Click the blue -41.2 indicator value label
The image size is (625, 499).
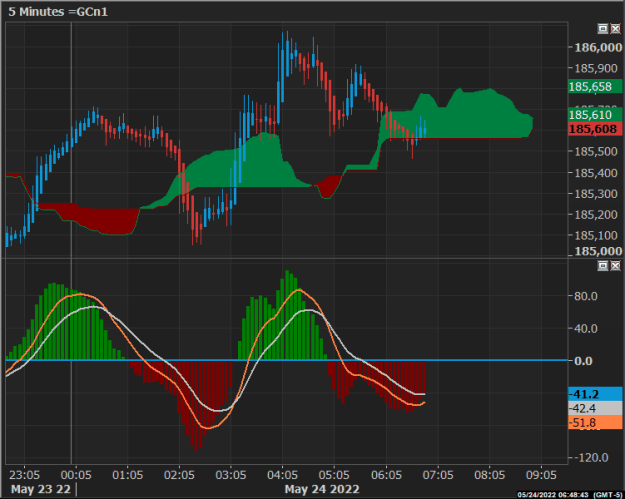tap(595, 394)
